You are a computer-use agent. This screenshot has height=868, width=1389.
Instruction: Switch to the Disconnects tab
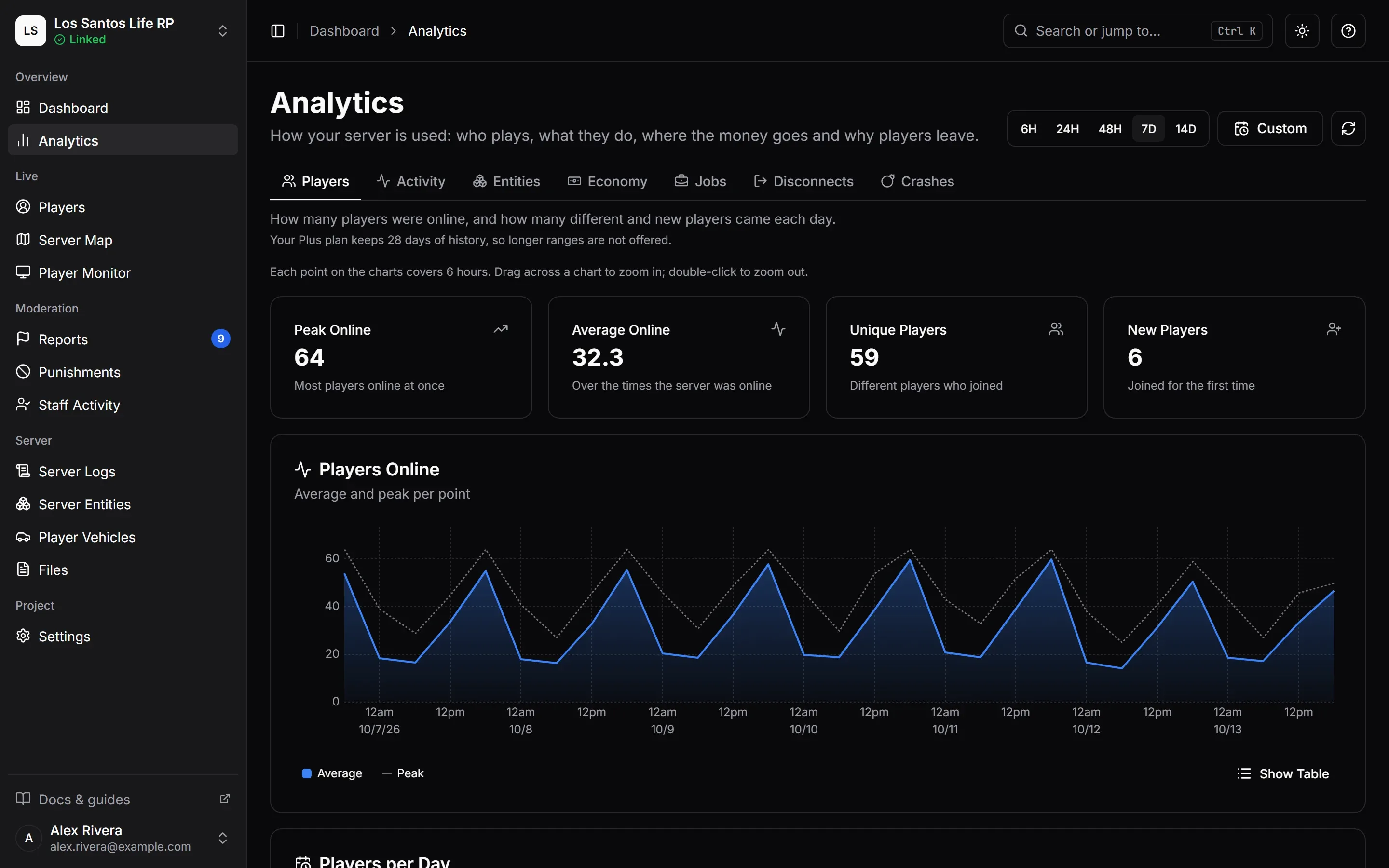click(803, 181)
